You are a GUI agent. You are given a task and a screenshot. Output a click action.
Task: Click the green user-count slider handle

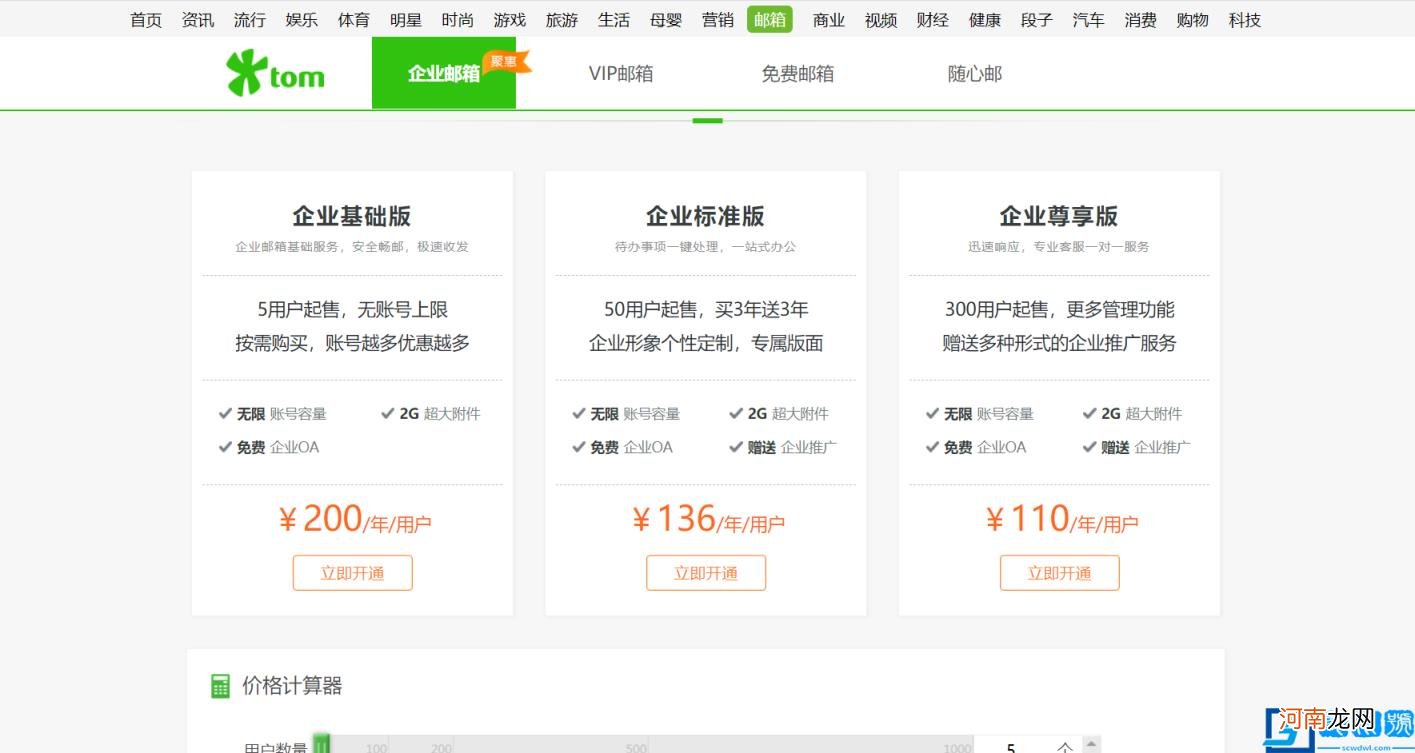(x=321, y=744)
